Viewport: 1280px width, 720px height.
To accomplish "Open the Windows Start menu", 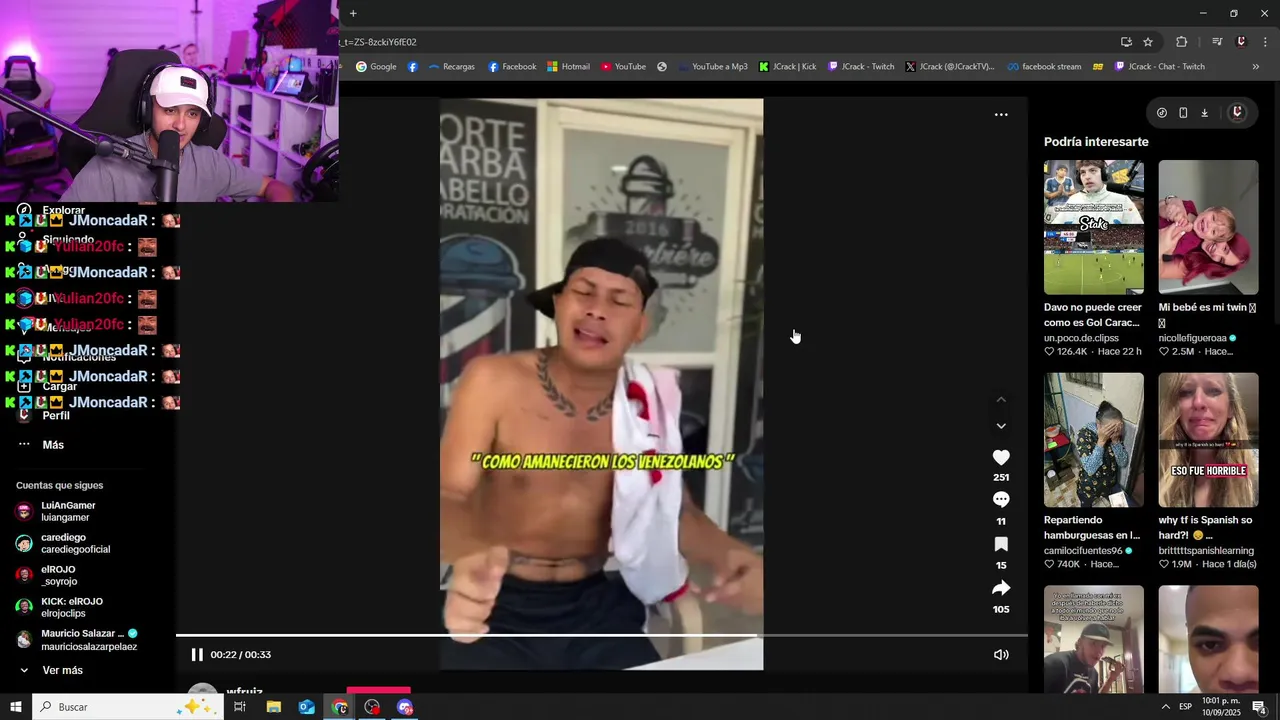I will (15, 707).
